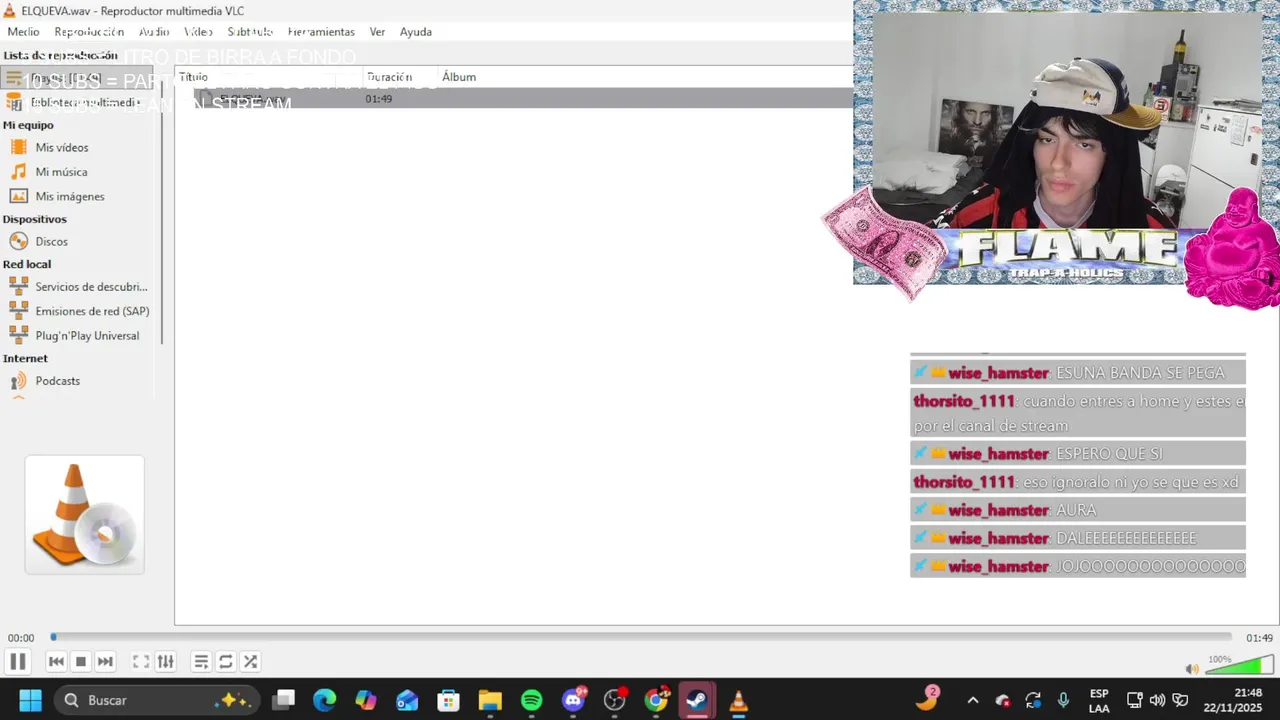The height and width of the screenshot is (720, 1280).
Task: Select Mis imágenes in the sidebar
Action: 70,196
